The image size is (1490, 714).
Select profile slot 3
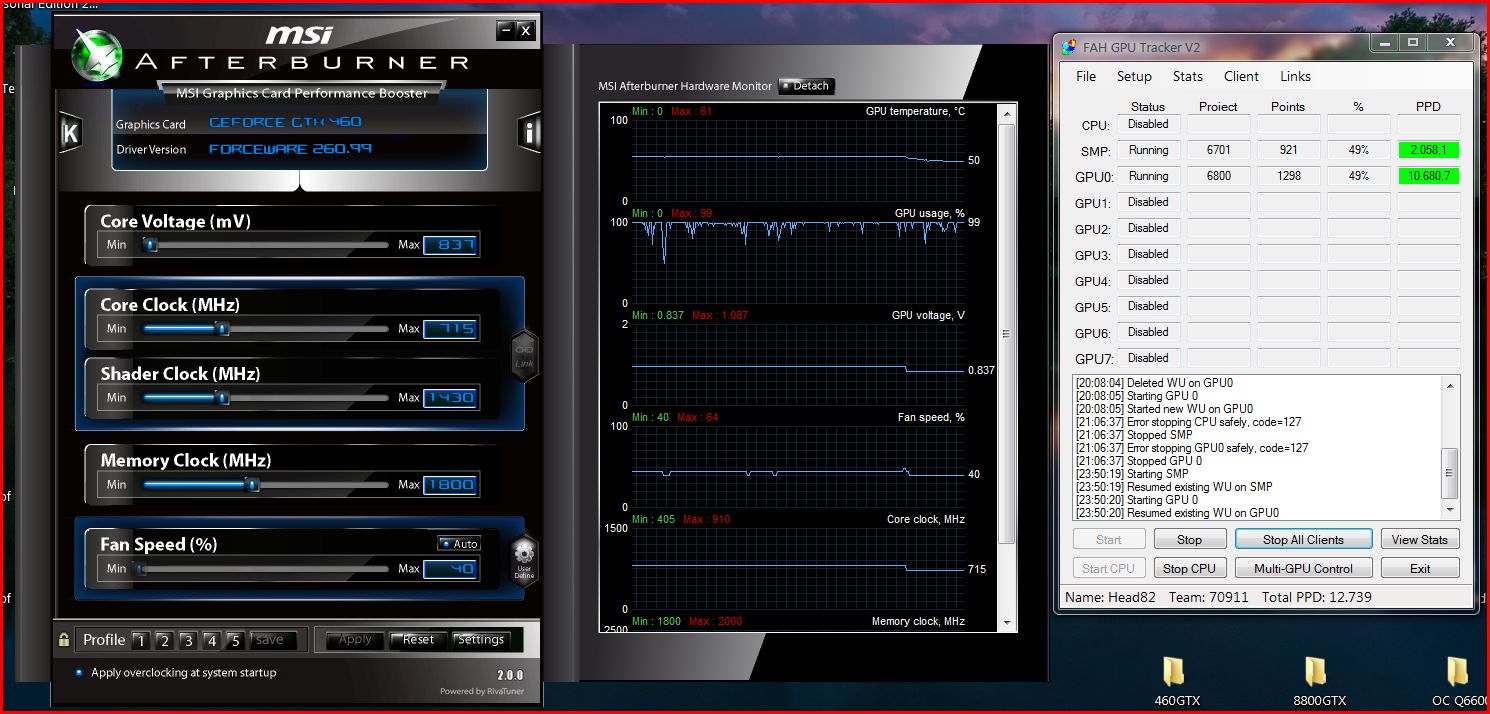pyautogui.click(x=188, y=640)
